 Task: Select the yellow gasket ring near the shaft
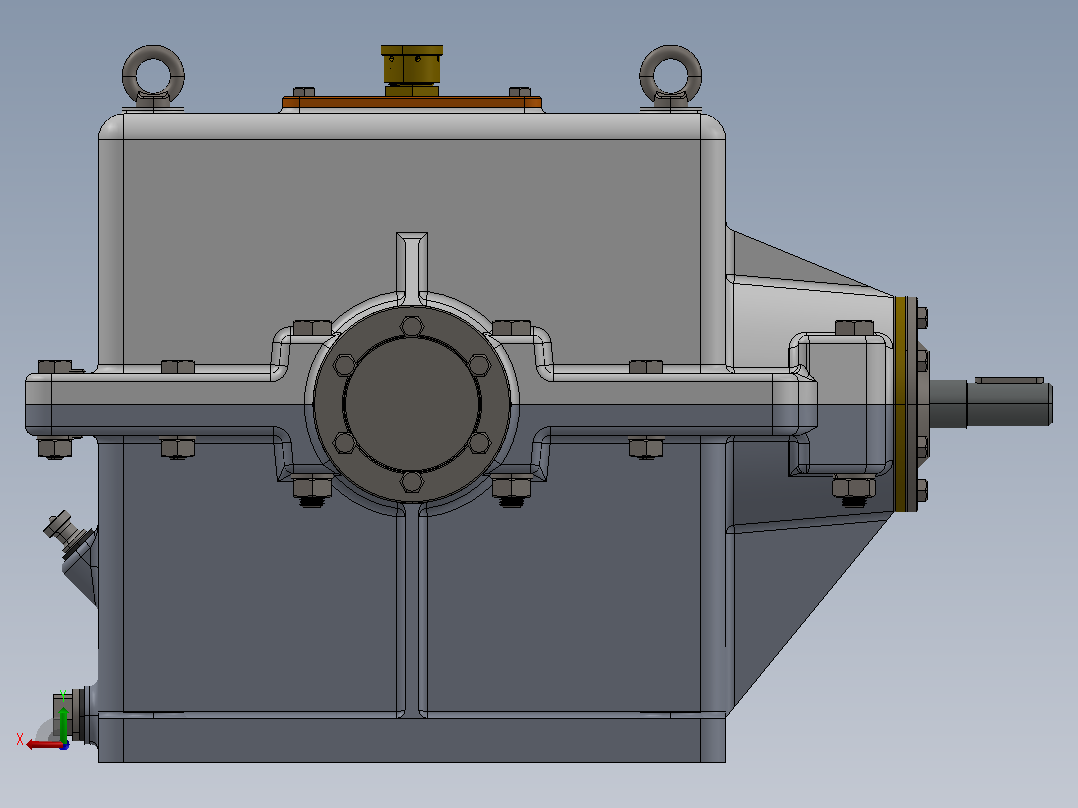pos(900,404)
